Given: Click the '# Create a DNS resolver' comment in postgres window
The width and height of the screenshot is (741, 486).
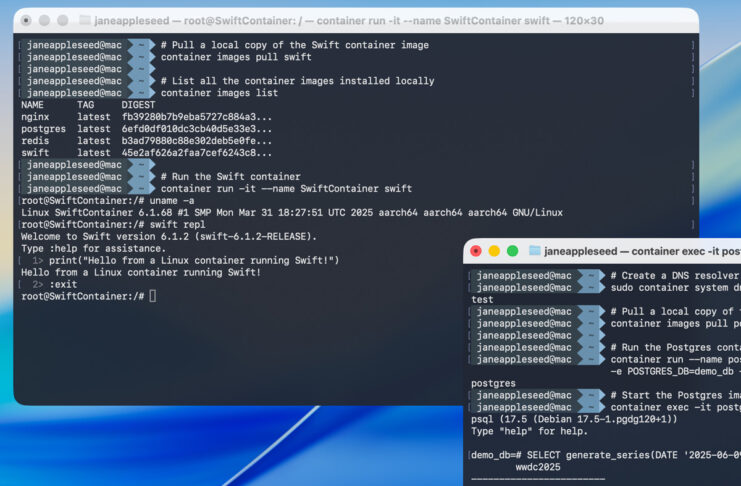Looking at the screenshot, I should [x=675, y=276].
